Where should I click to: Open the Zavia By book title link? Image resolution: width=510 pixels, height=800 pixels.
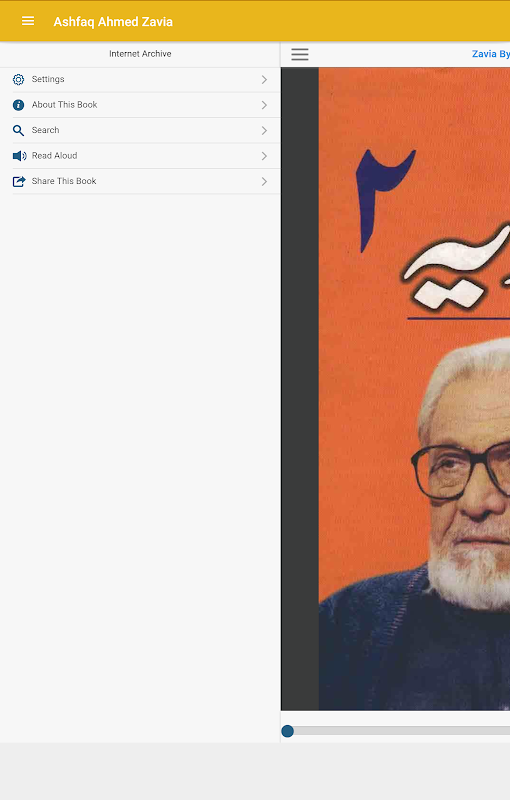(491, 54)
